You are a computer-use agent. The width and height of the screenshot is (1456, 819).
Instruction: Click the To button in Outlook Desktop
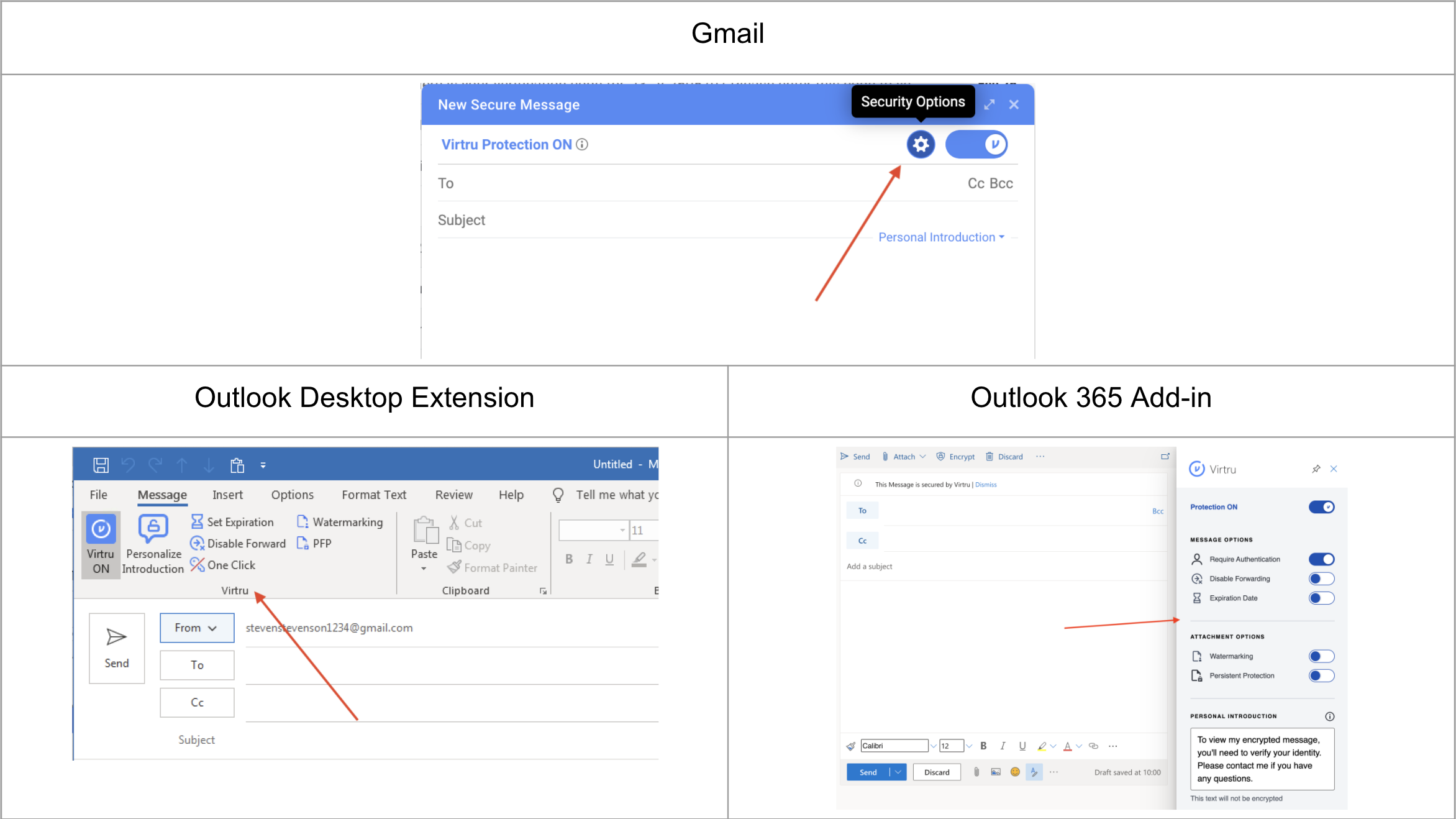pyautogui.click(x=197, y=665)
